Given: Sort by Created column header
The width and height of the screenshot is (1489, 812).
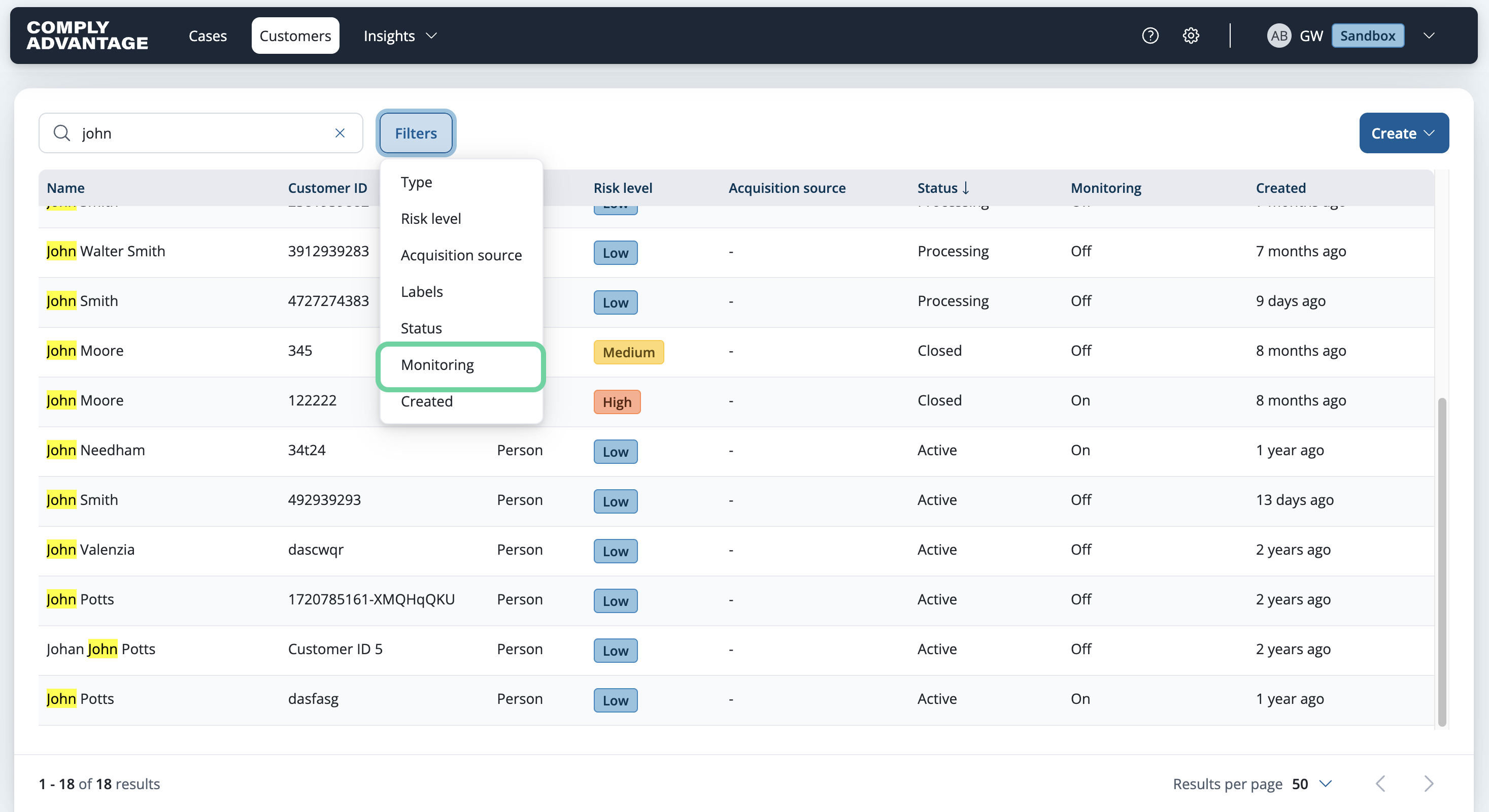Looking at the screenshot, I should [1280, 188].
